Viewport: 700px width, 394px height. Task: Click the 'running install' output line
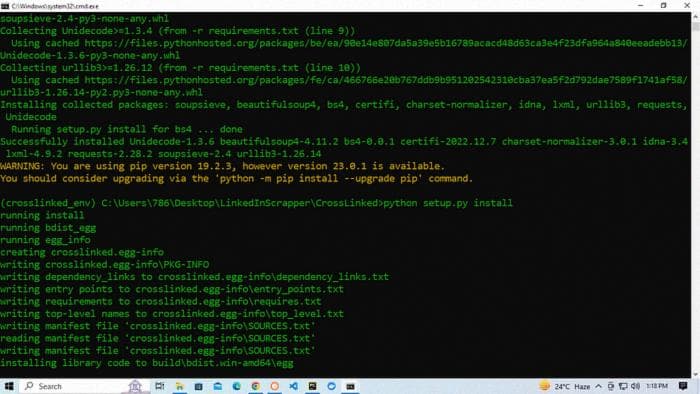coord(42,216)
